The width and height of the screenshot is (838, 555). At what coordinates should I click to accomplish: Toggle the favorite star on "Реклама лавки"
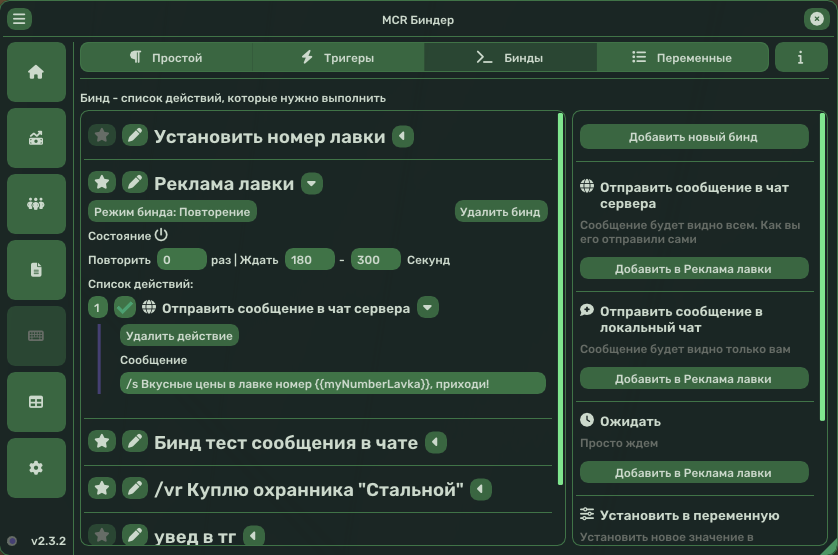pyautogui.click(x=102, y=183)
